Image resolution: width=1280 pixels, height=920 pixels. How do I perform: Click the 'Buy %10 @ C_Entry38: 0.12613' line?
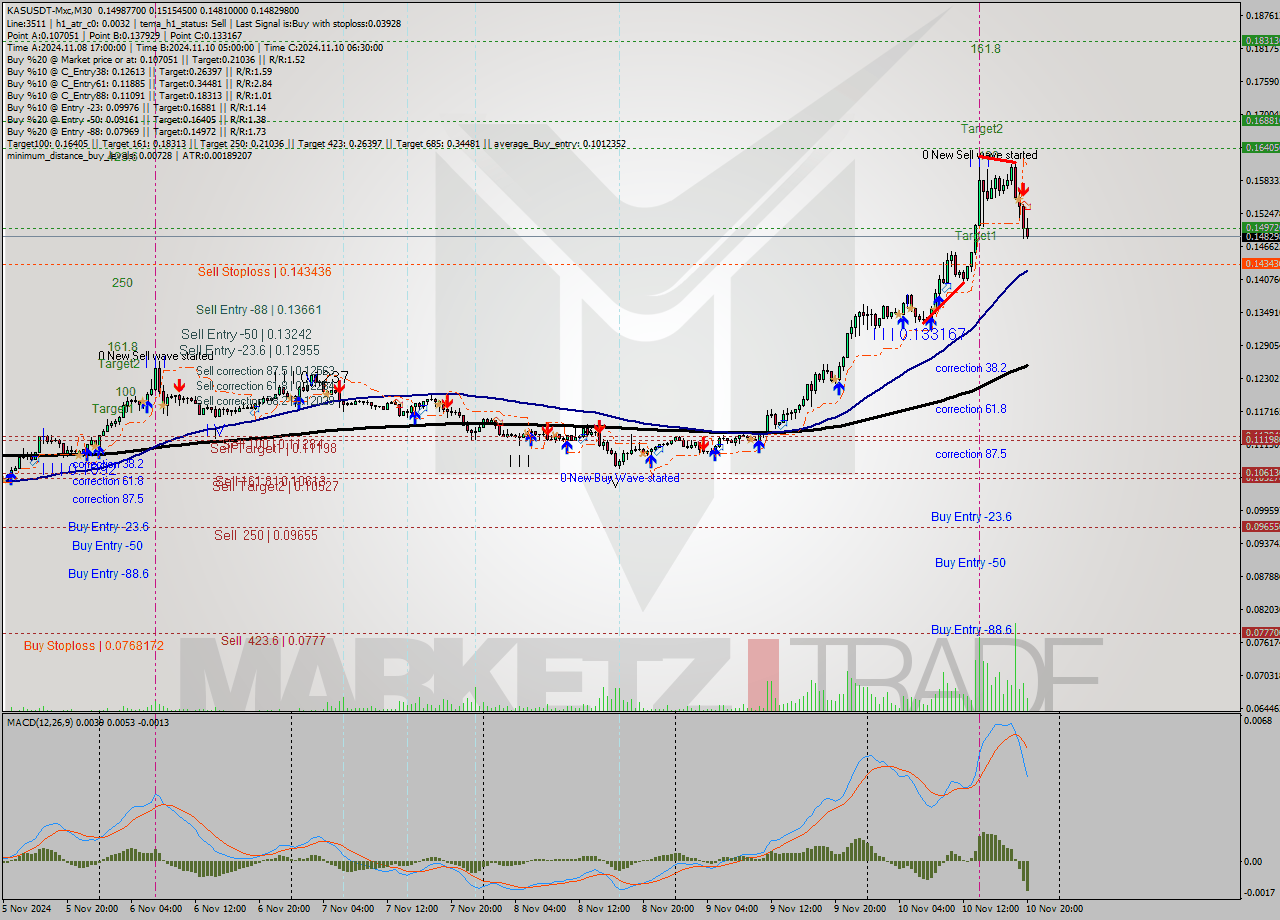(139, 72)
